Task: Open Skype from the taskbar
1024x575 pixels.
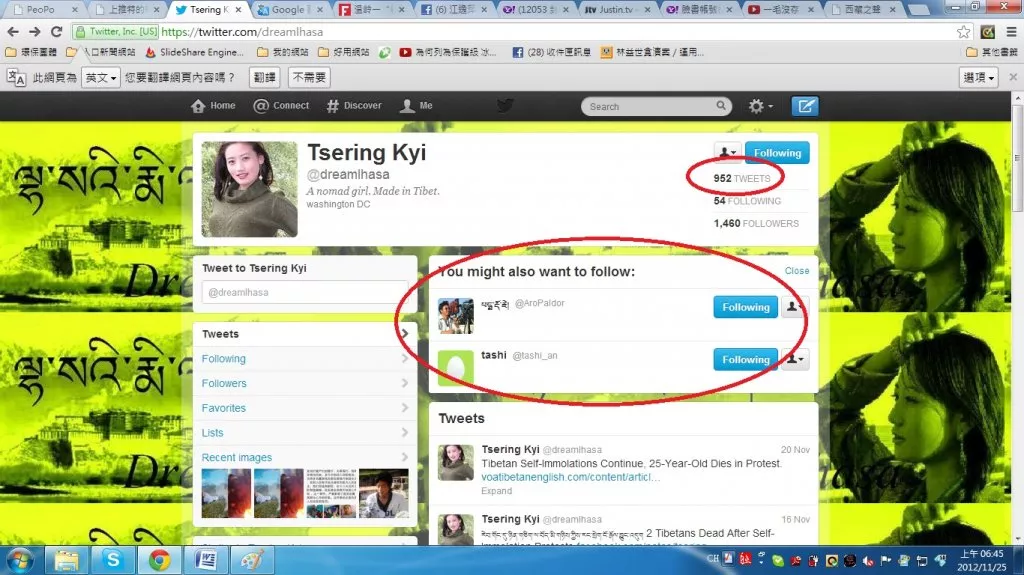Action: click(112, 561)
